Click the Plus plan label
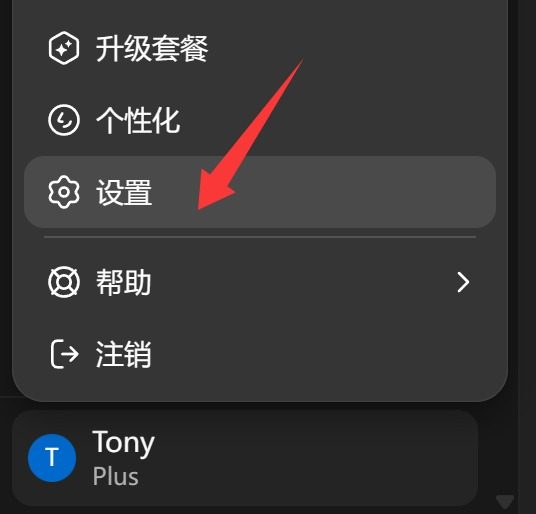The width and height of the screenshot is (536, 514). (x=116, y=476)
